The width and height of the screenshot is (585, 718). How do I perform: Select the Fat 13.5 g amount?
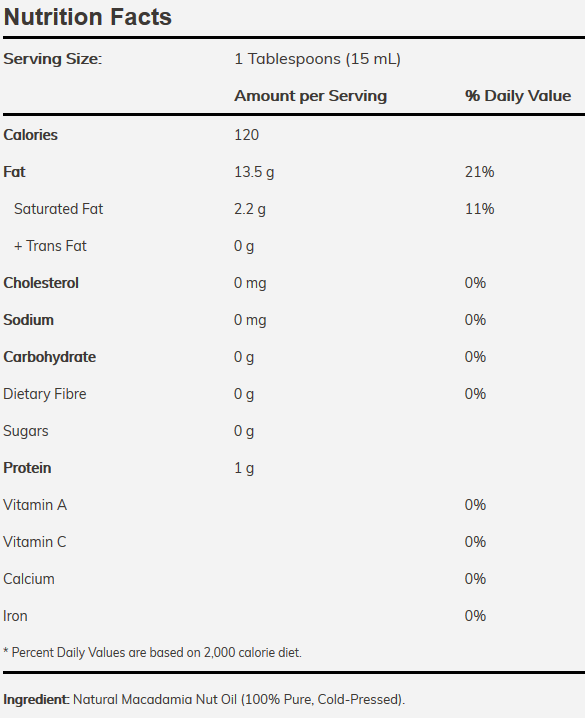pyautogui.click(x=254, y=173)
